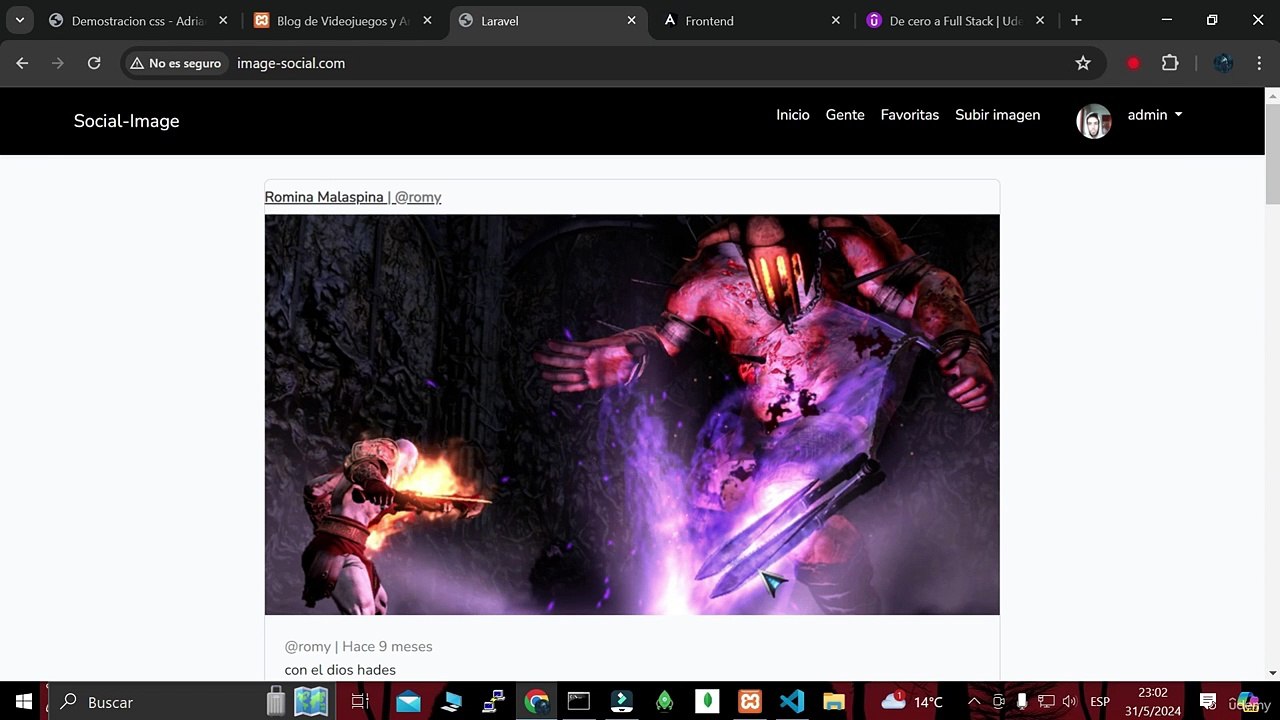
Task: Click the caption 'con el dios hades'
Action: tap(340, 670)
